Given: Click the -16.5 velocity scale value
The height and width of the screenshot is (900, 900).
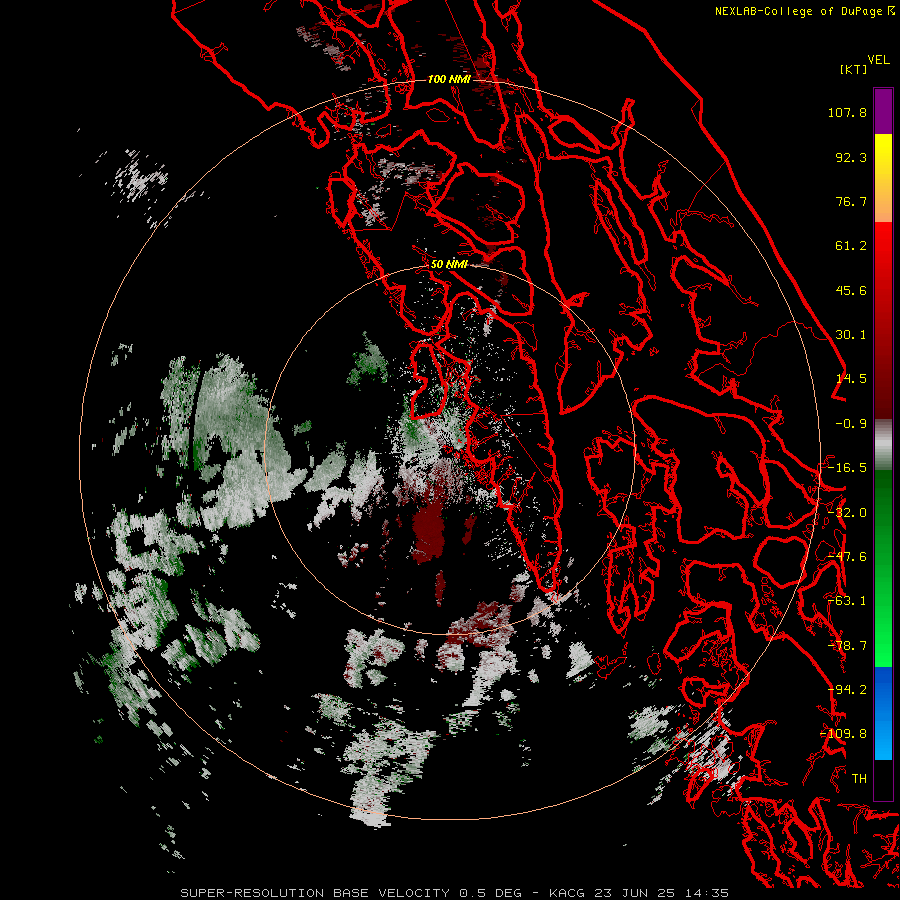Looking at the screenshot, I should [x=847, y=468].
